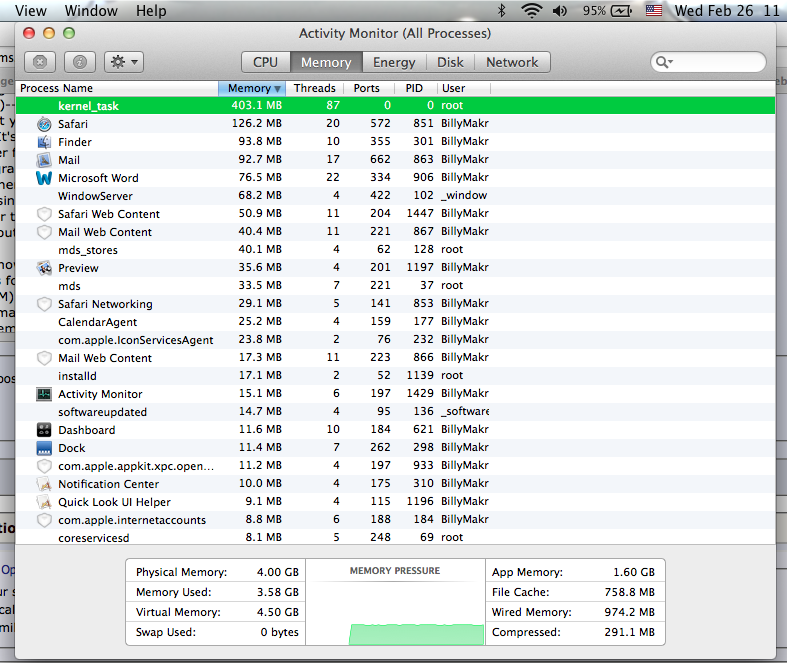Sort by Threads column header
The image size is (787, 663).
click(315, 88)
